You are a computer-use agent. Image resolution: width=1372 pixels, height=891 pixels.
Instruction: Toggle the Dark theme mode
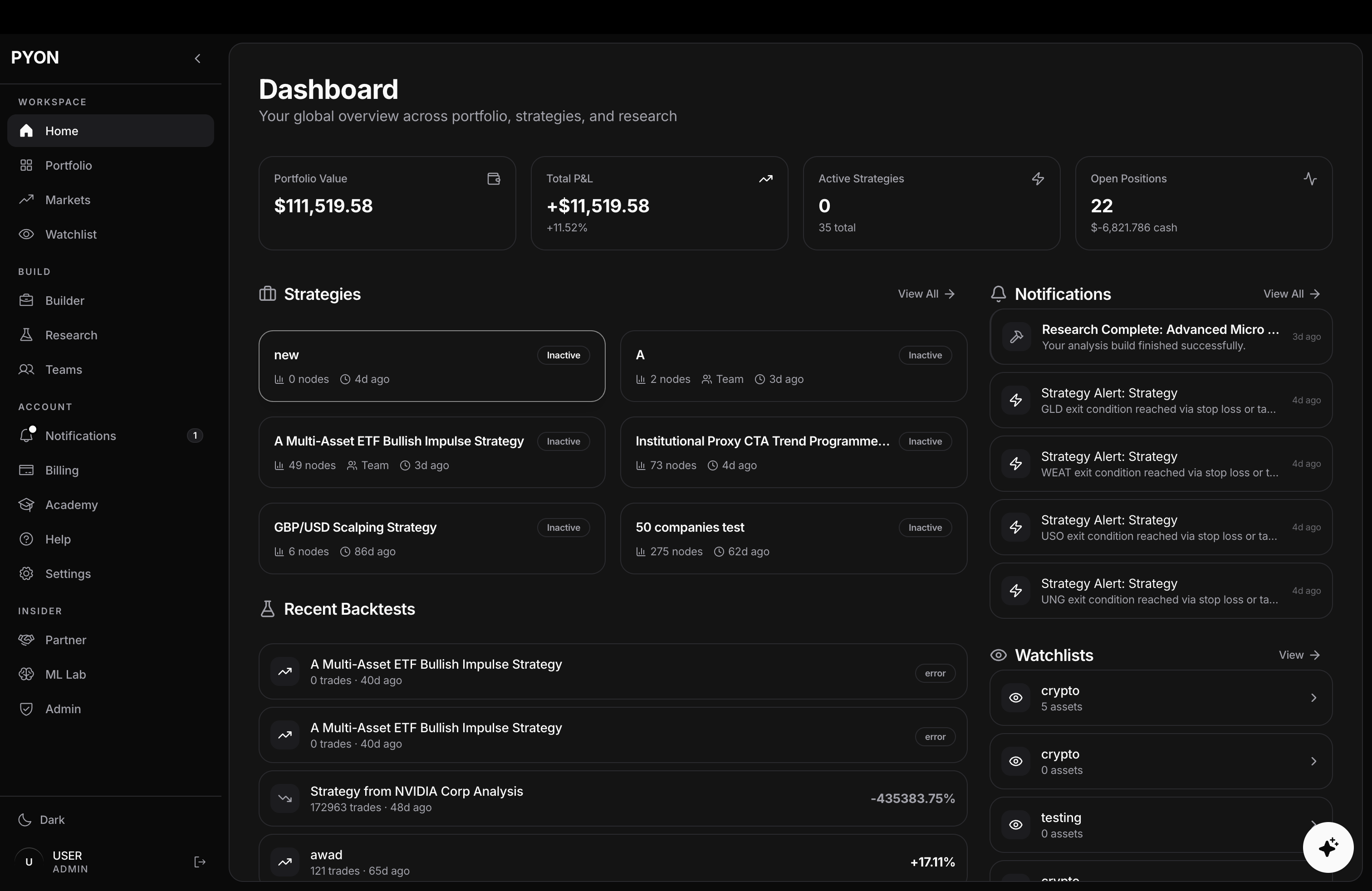[41, 819]
